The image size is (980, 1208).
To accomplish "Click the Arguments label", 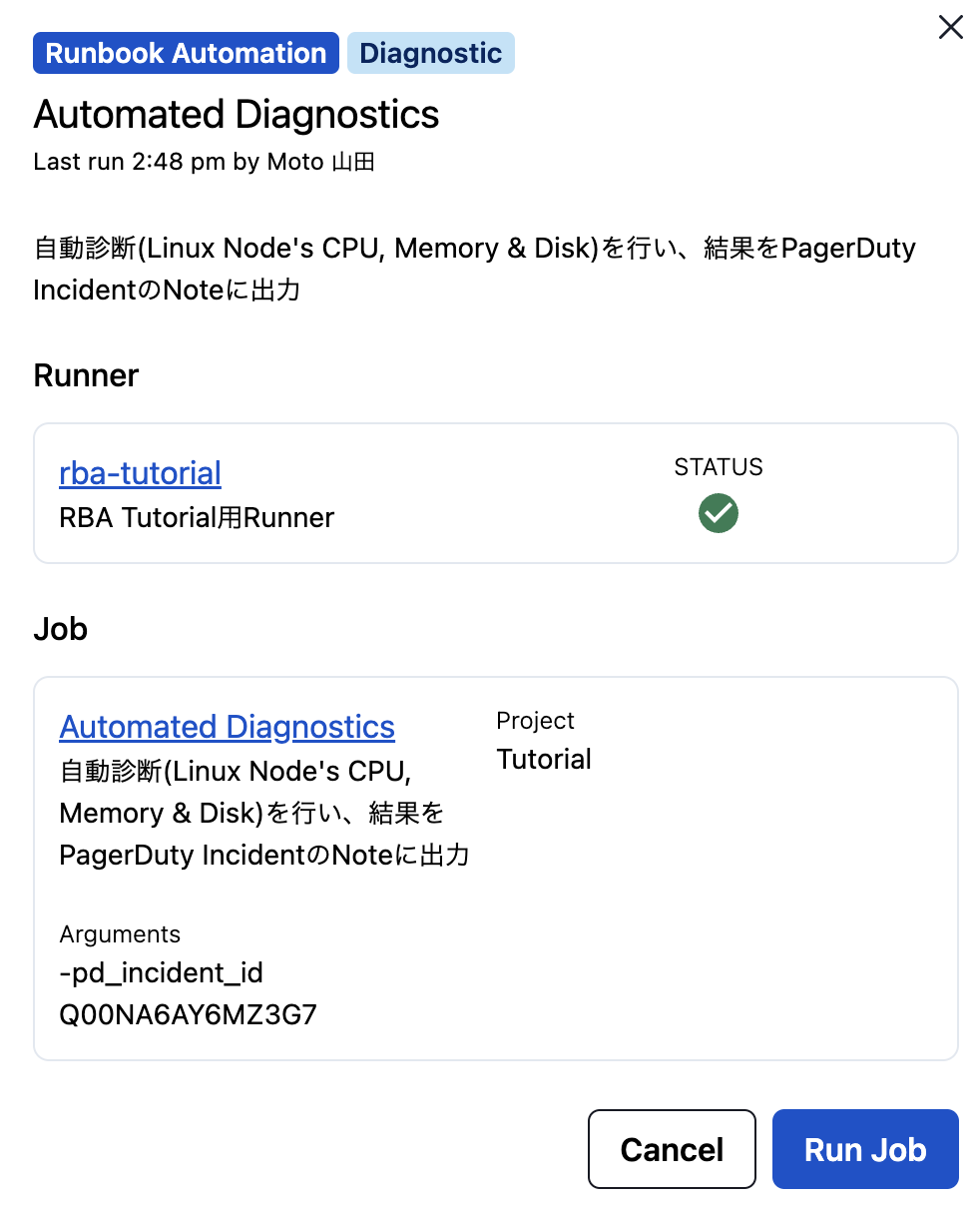I will 120,934.
